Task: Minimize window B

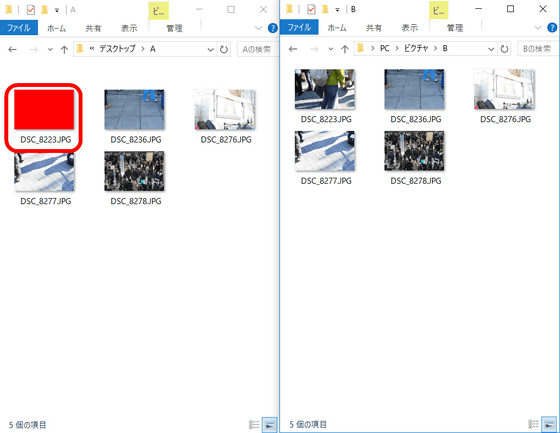Action: [479, 9]
